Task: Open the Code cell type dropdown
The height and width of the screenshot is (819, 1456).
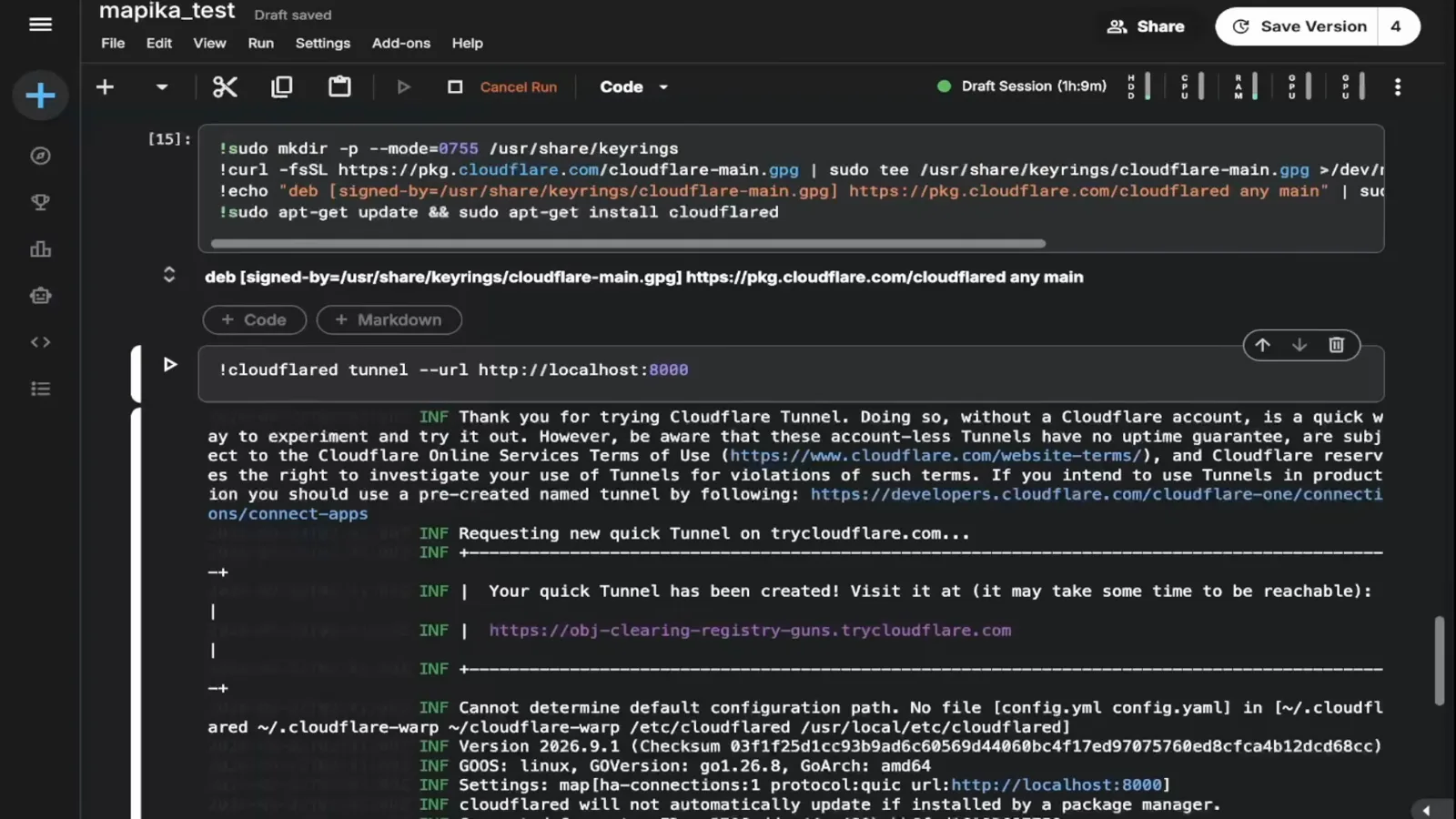Action: click(x=634, y=87)
